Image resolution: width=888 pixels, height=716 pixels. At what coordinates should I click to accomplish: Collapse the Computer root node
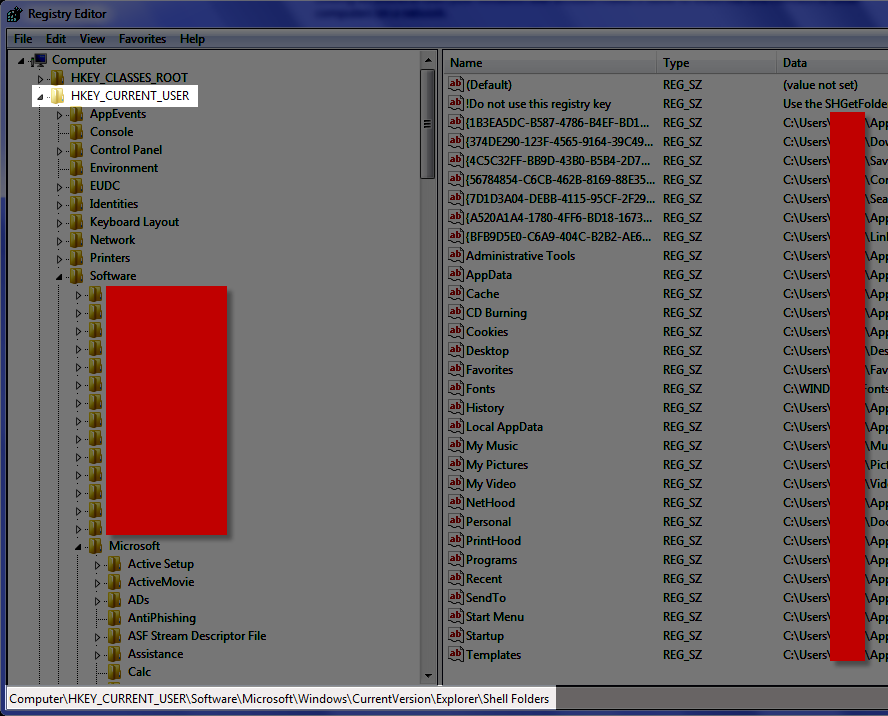tap(22, 61)
